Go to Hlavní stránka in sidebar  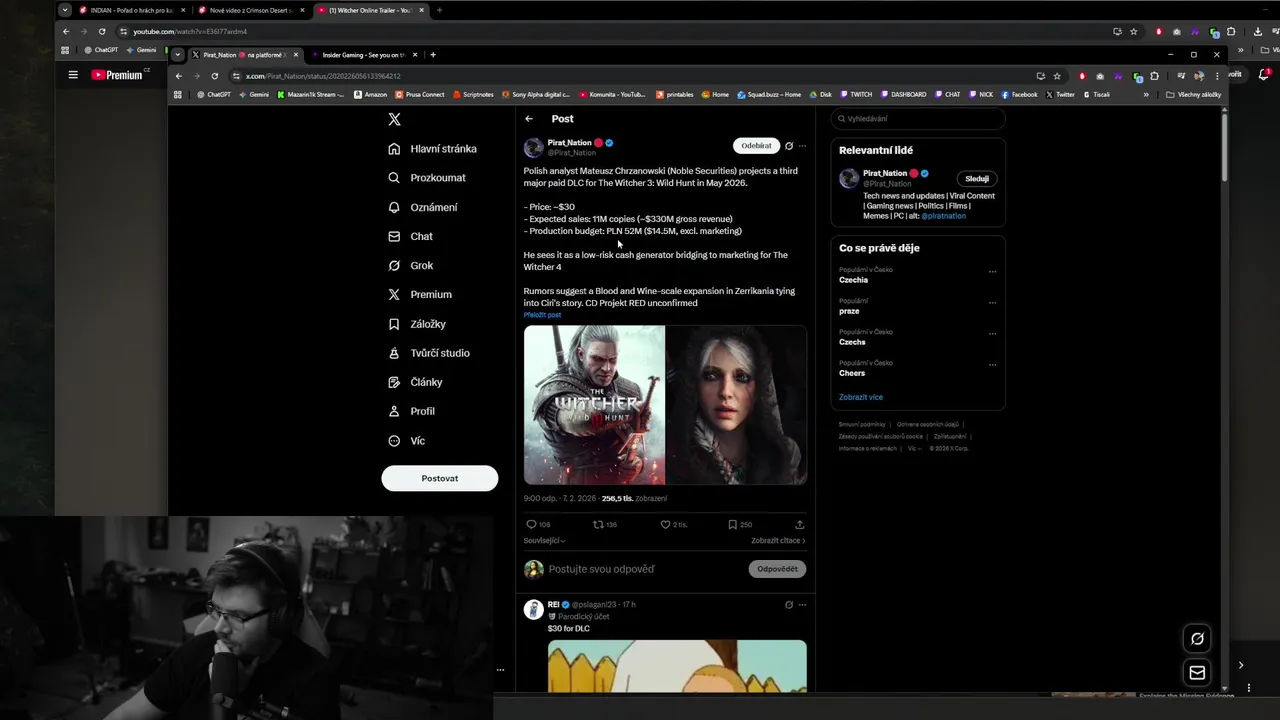point(432,149)
